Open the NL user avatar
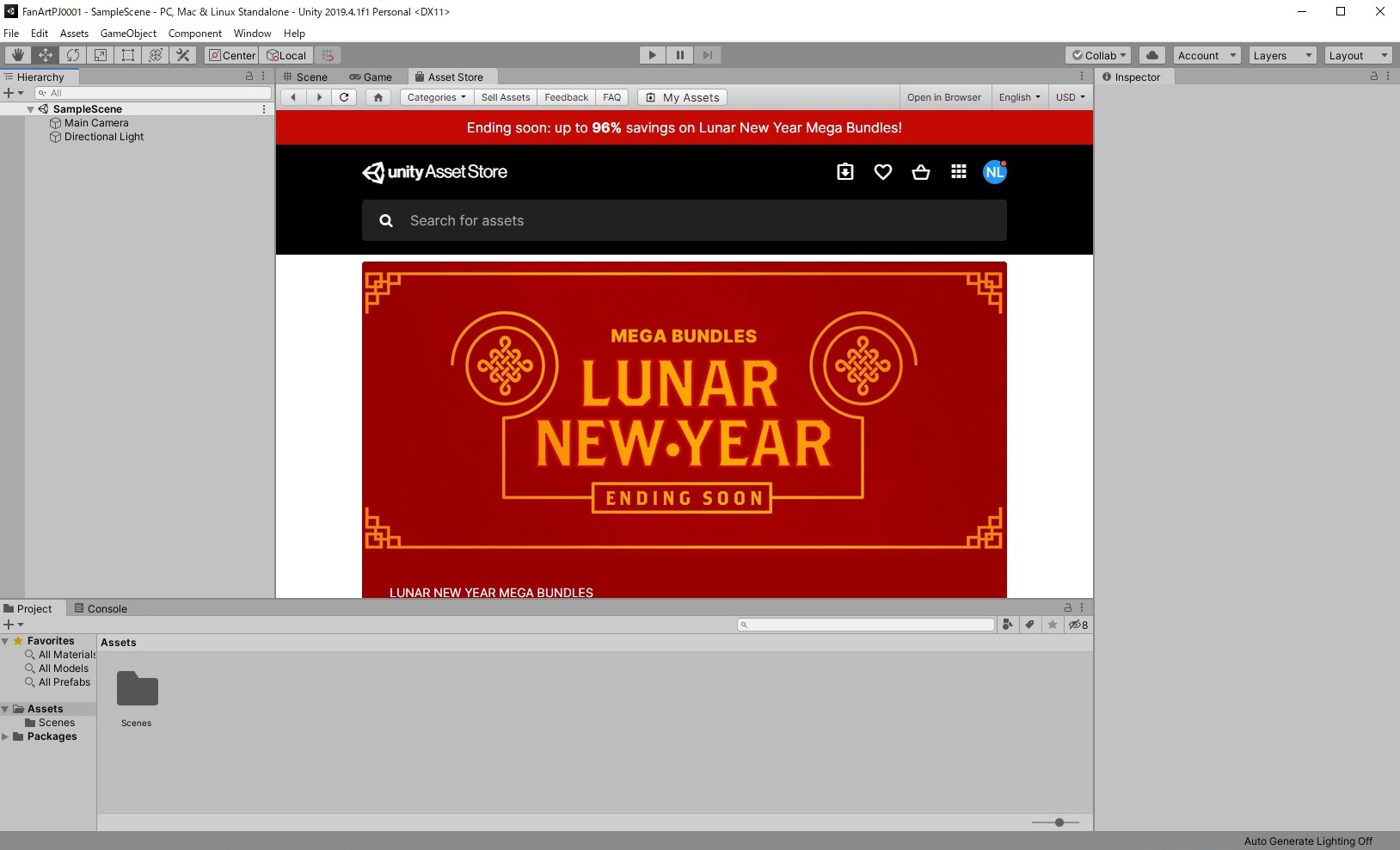Screen dimensions: 1400x850 [x=995, y=172]
